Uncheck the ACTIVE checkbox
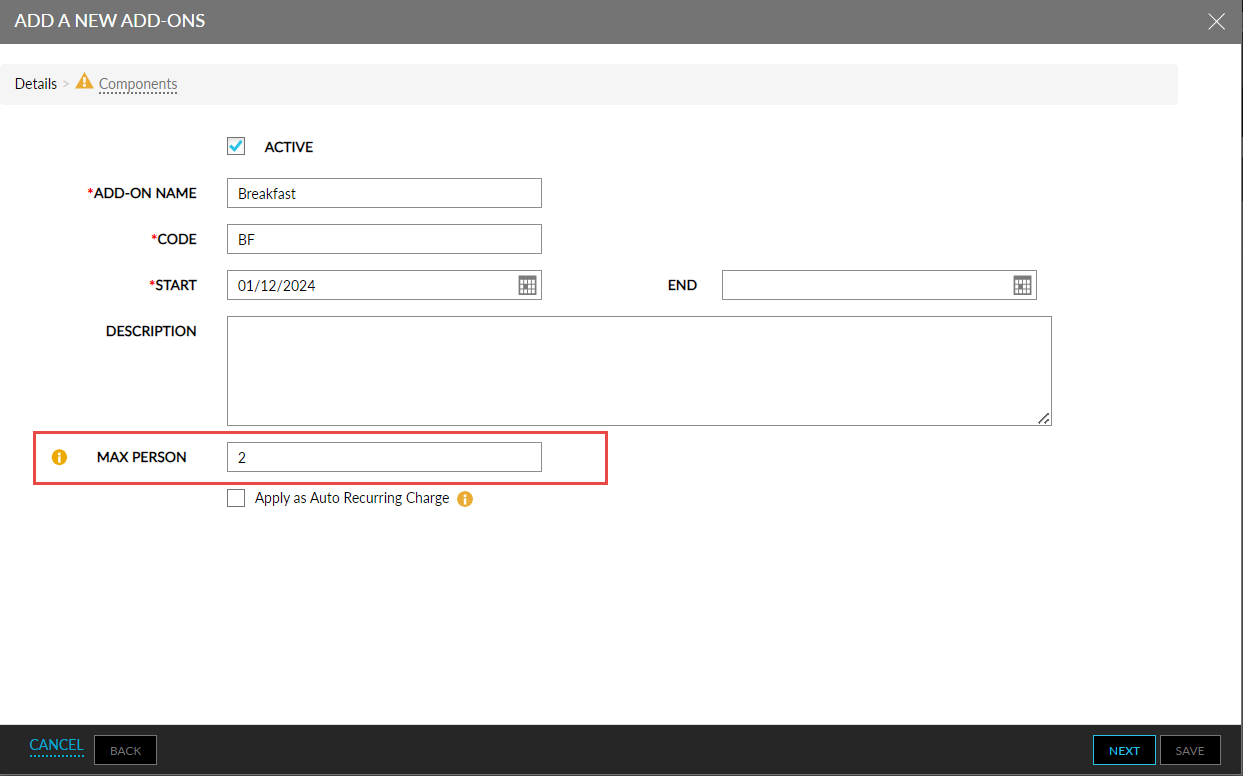The width and height of the screenshot is (1243, 776). point(236,147)
